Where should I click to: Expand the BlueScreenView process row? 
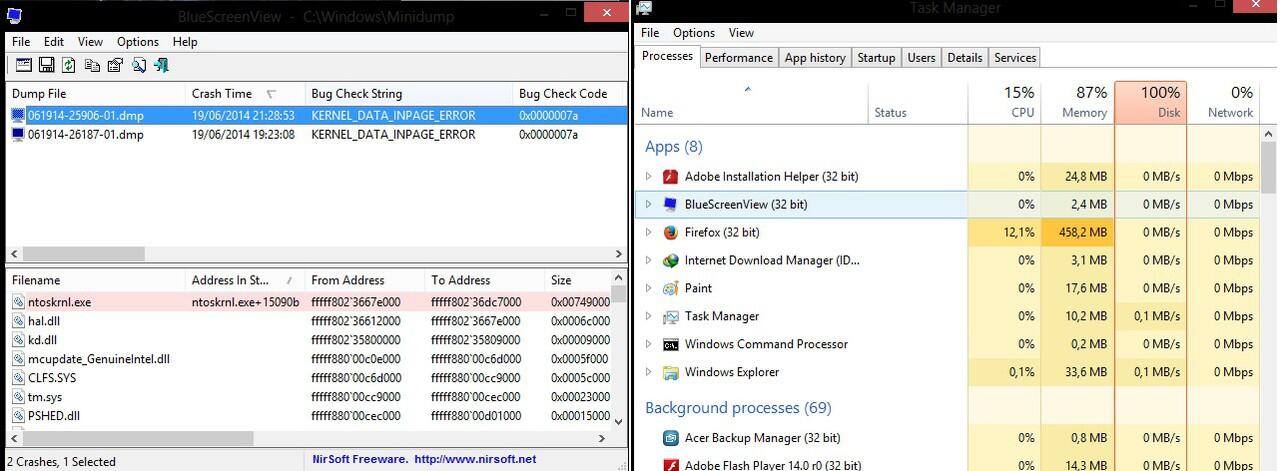point(648,205)
